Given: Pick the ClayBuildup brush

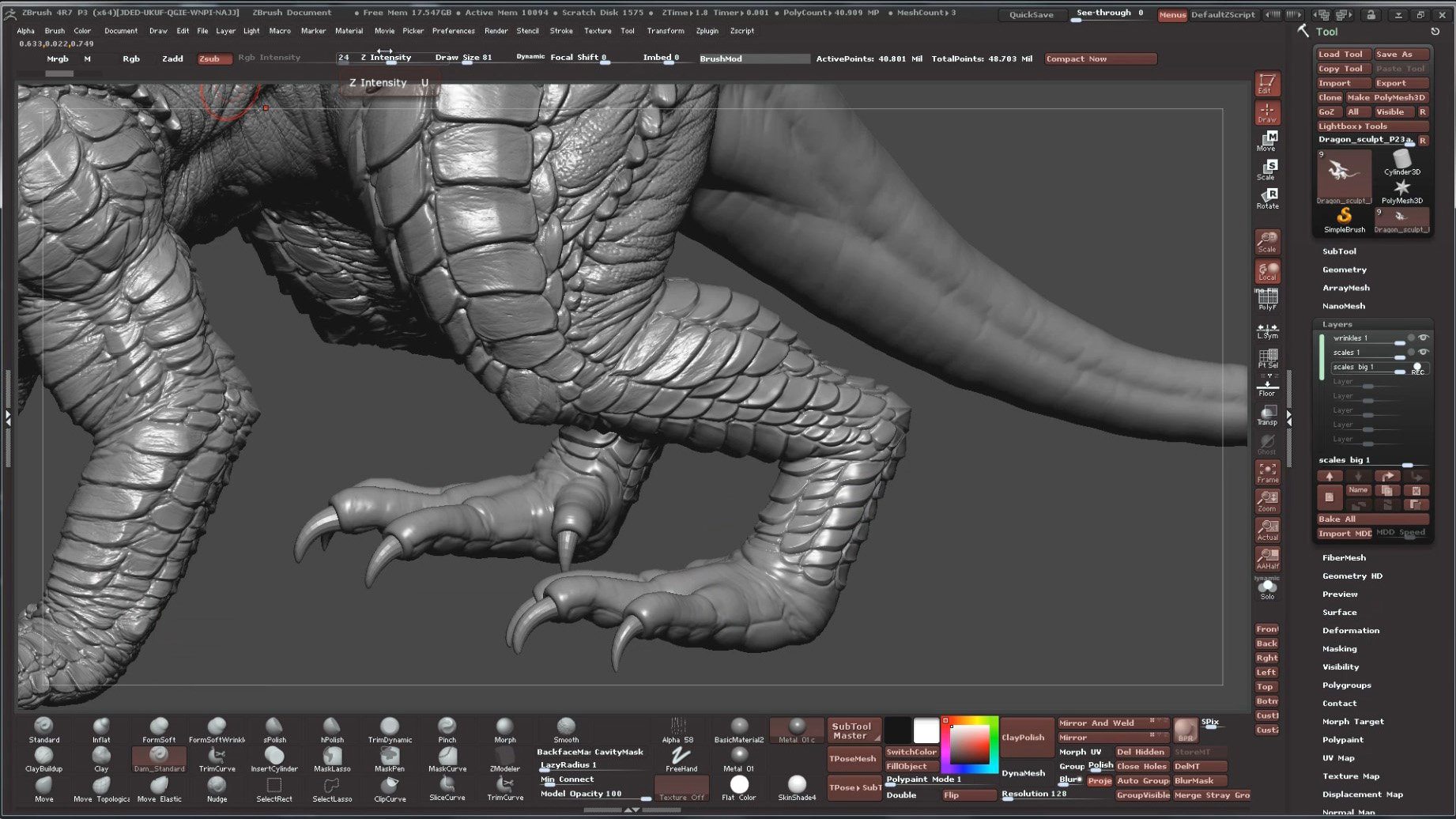Looking at the screenshot, I should coord(43,759).
